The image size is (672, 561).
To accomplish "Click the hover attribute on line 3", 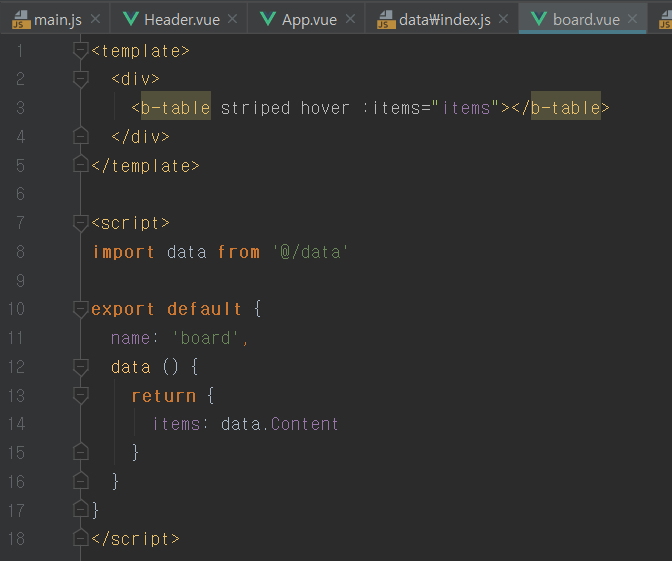I will 325,108.
